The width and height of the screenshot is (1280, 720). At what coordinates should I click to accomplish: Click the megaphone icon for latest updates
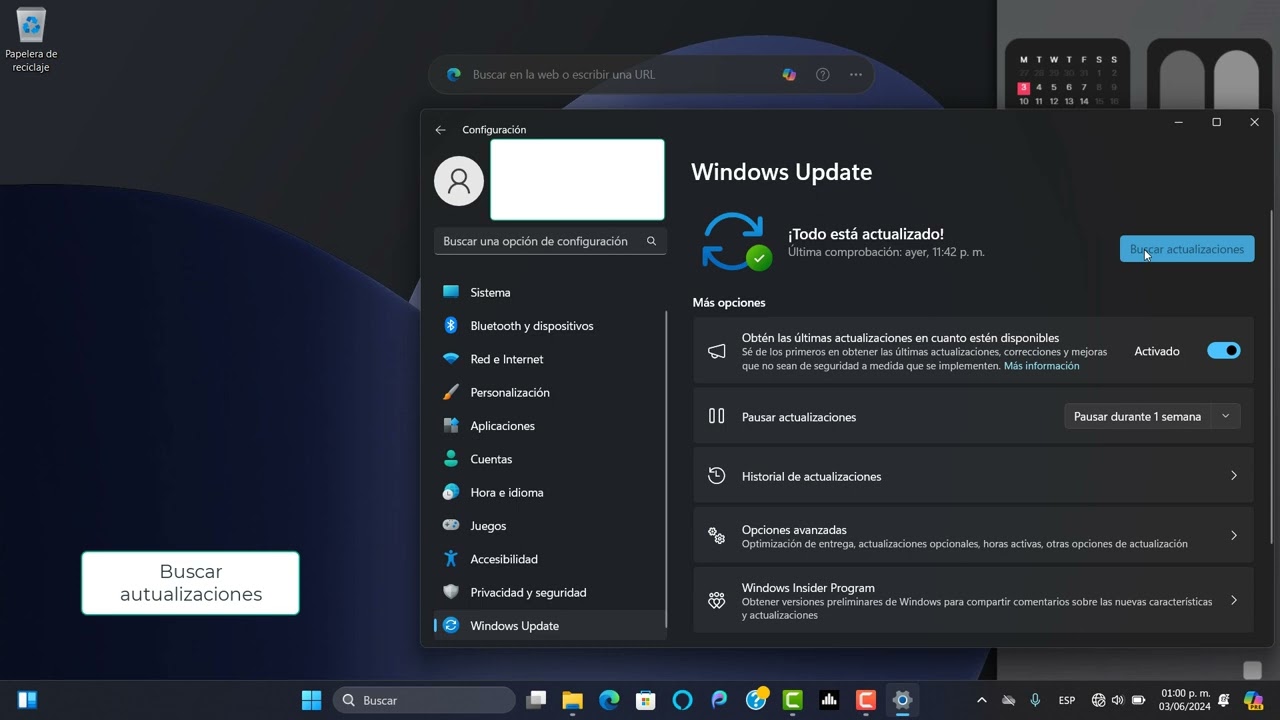pyautogui.click(x=716, y=351)
